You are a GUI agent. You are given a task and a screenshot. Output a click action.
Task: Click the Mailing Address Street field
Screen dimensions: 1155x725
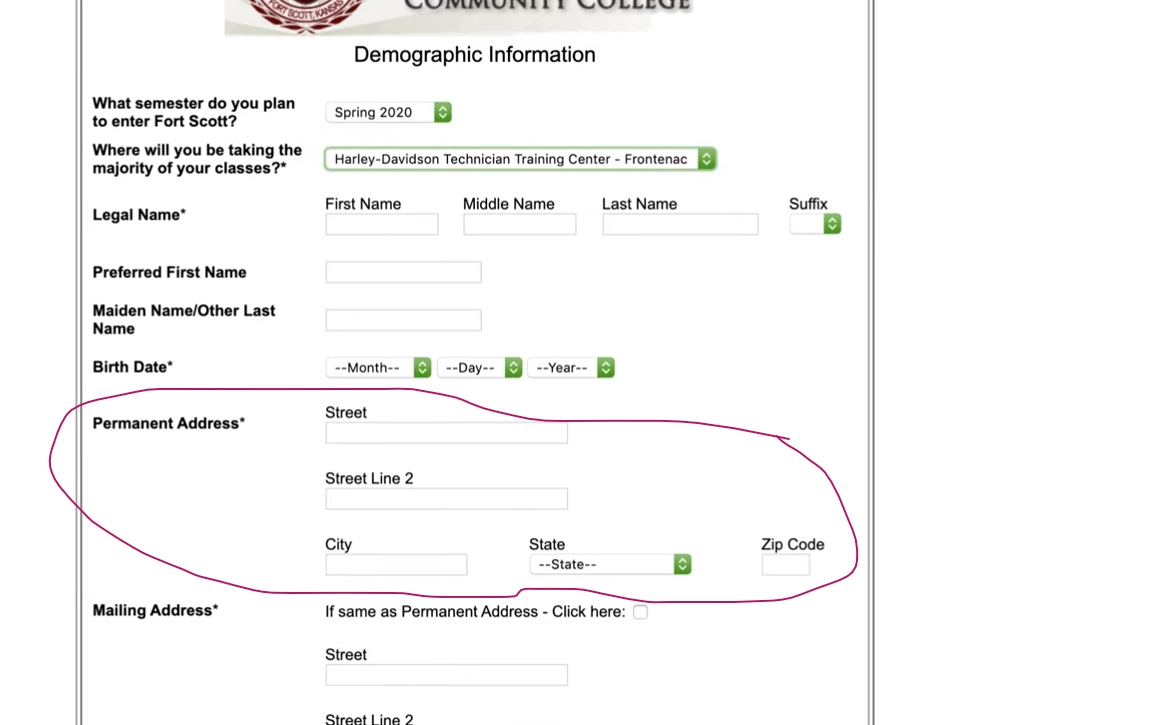pyautogui.click(x=446, y=675)
